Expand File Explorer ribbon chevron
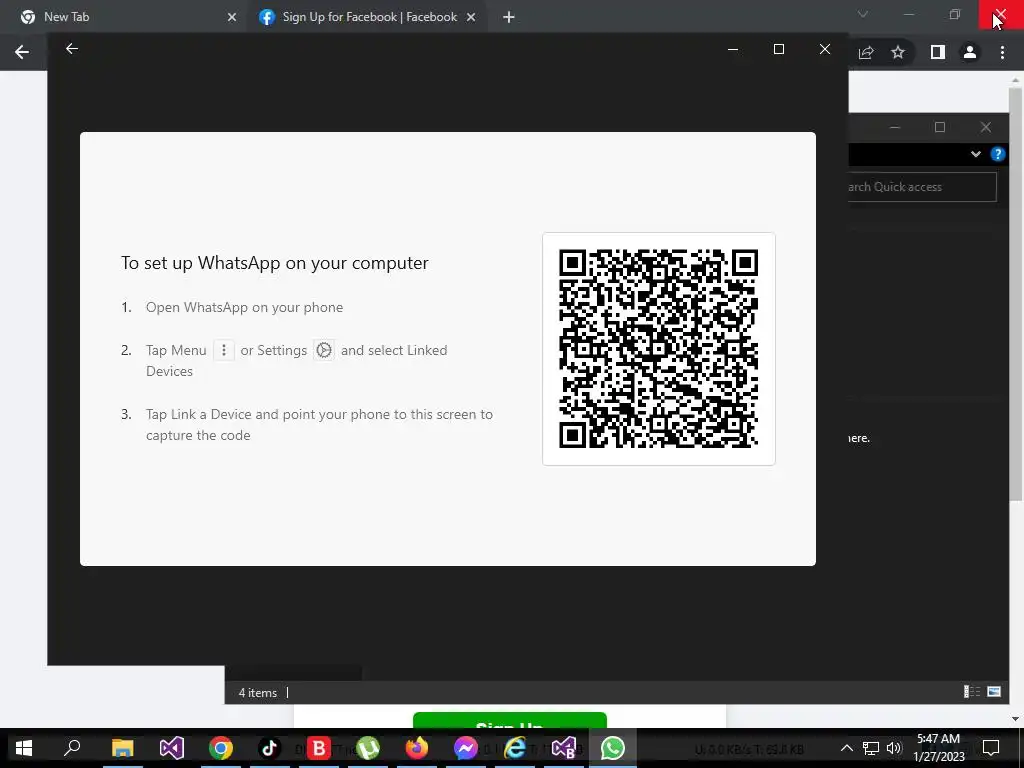The height and width of the screenshot is (768, 1024). 976,154
